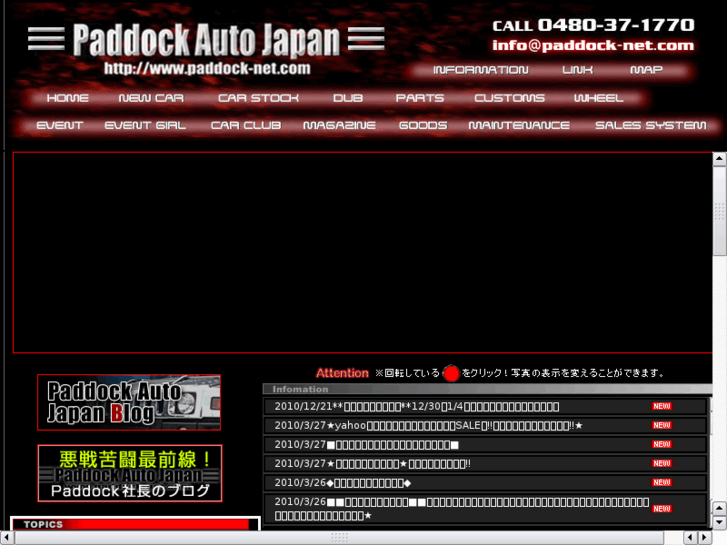The width and height of the screenshot is (727, 545).
Task: Open the INFORMATION link
Action: coord(481,70)
